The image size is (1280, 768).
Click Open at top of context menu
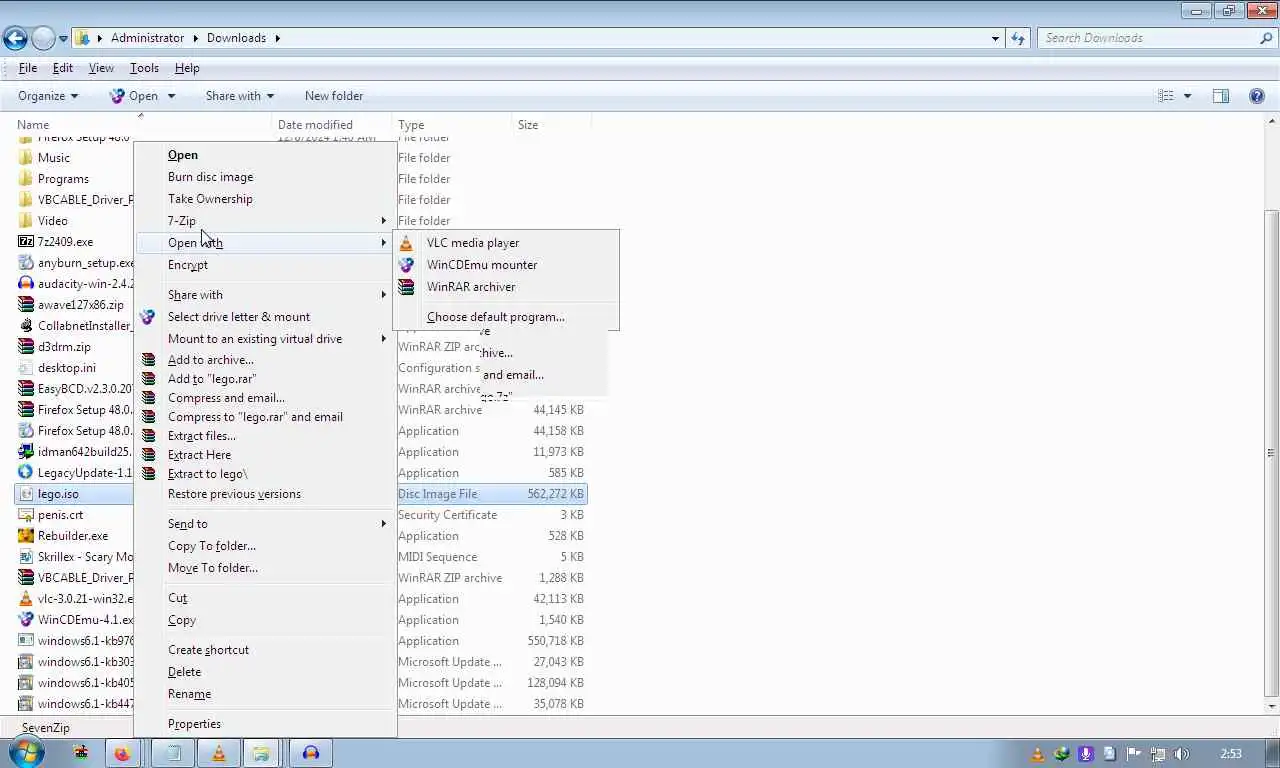[x=183, y=155]
